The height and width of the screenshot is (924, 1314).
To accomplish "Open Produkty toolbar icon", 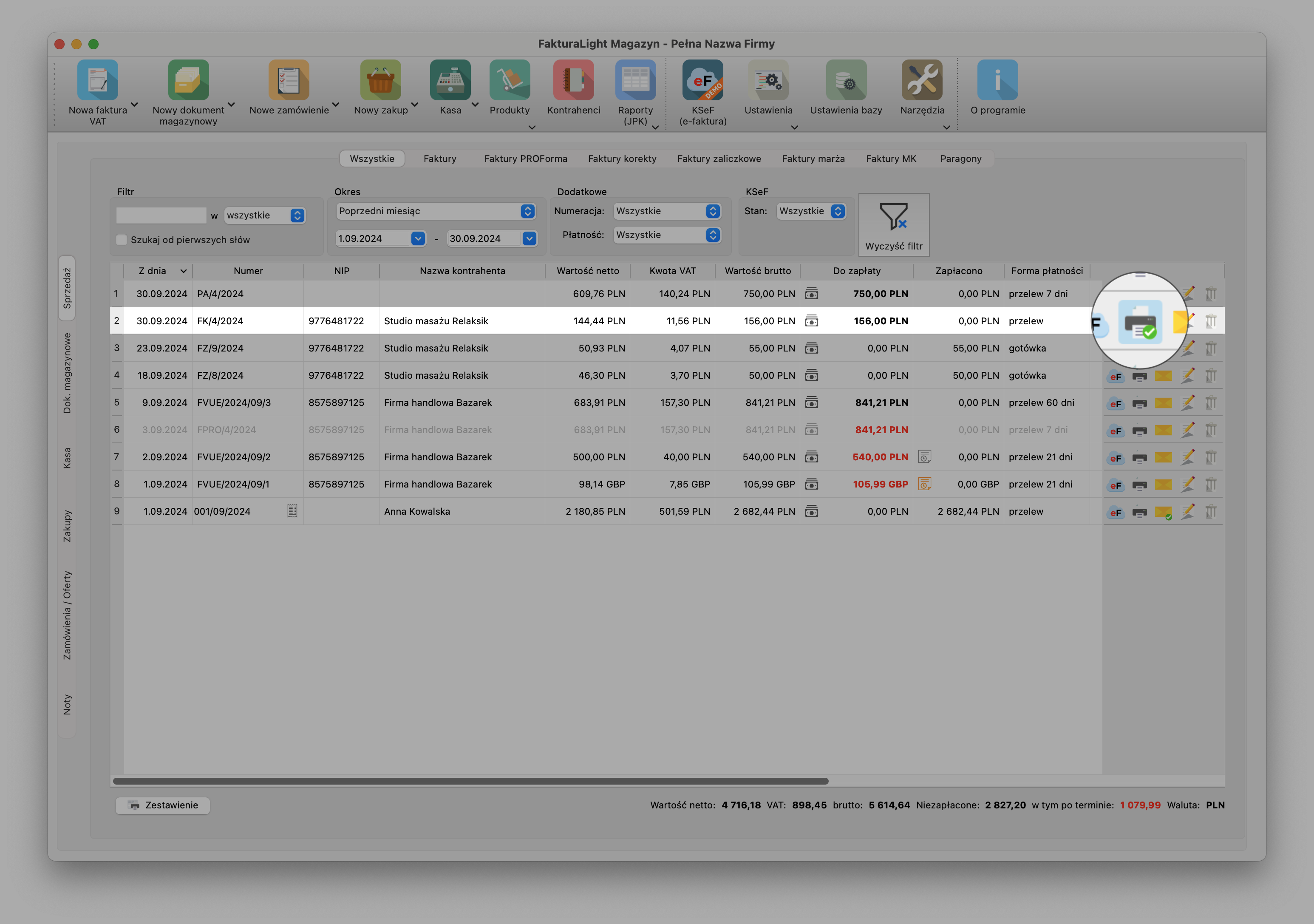I will (510, 80).
